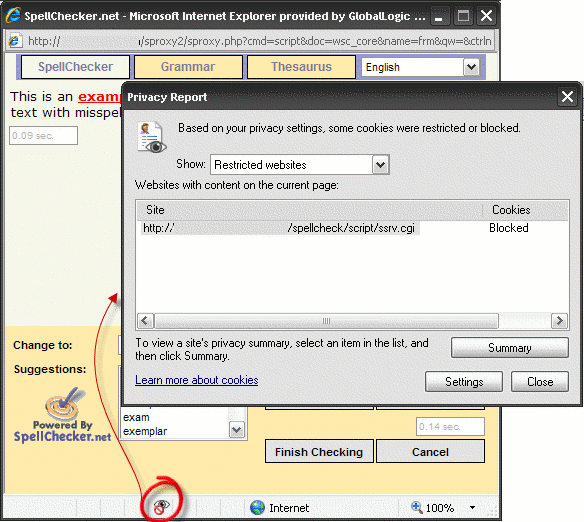Select the suggestion exam

[136, 417]
